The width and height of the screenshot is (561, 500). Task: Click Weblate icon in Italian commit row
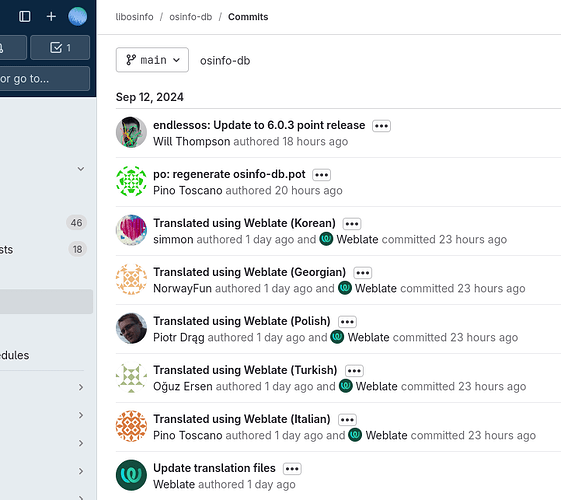point(355,435)
